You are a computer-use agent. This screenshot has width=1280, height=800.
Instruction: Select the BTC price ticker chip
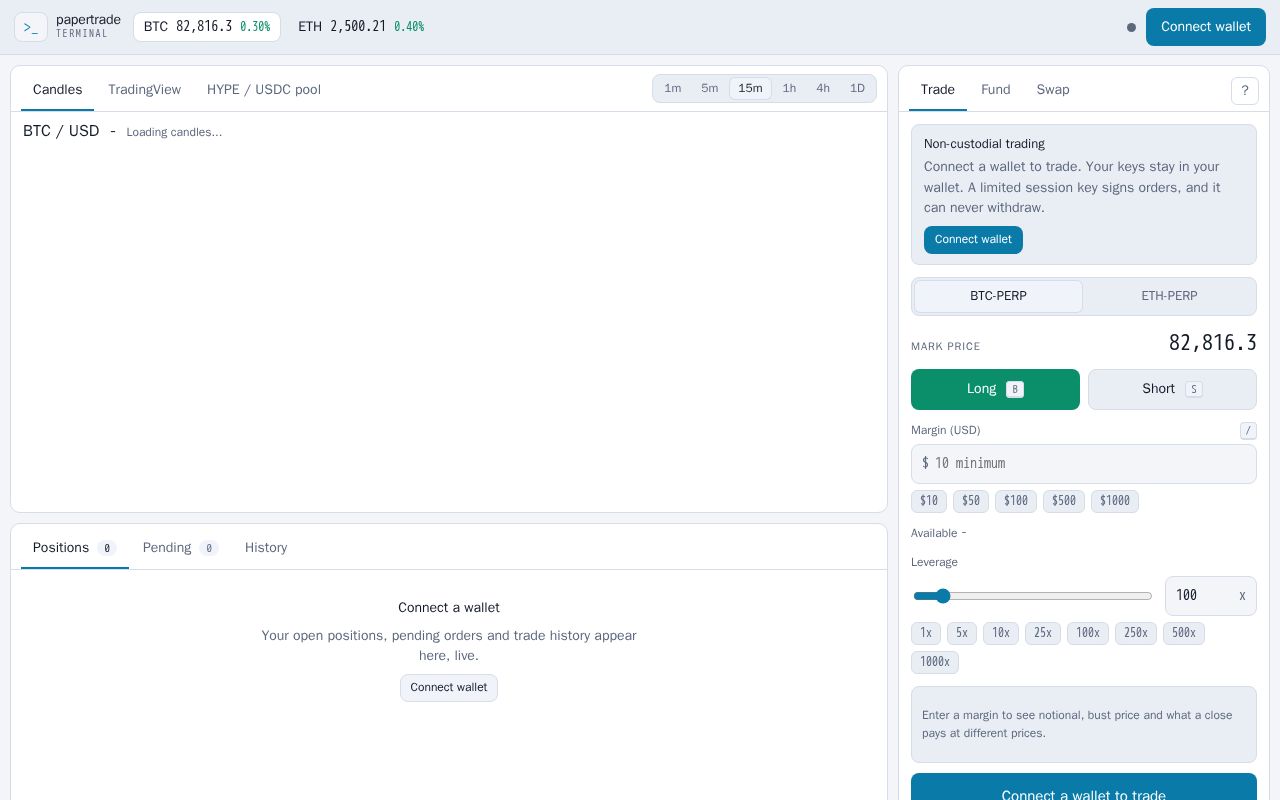(x=207, y=27)
